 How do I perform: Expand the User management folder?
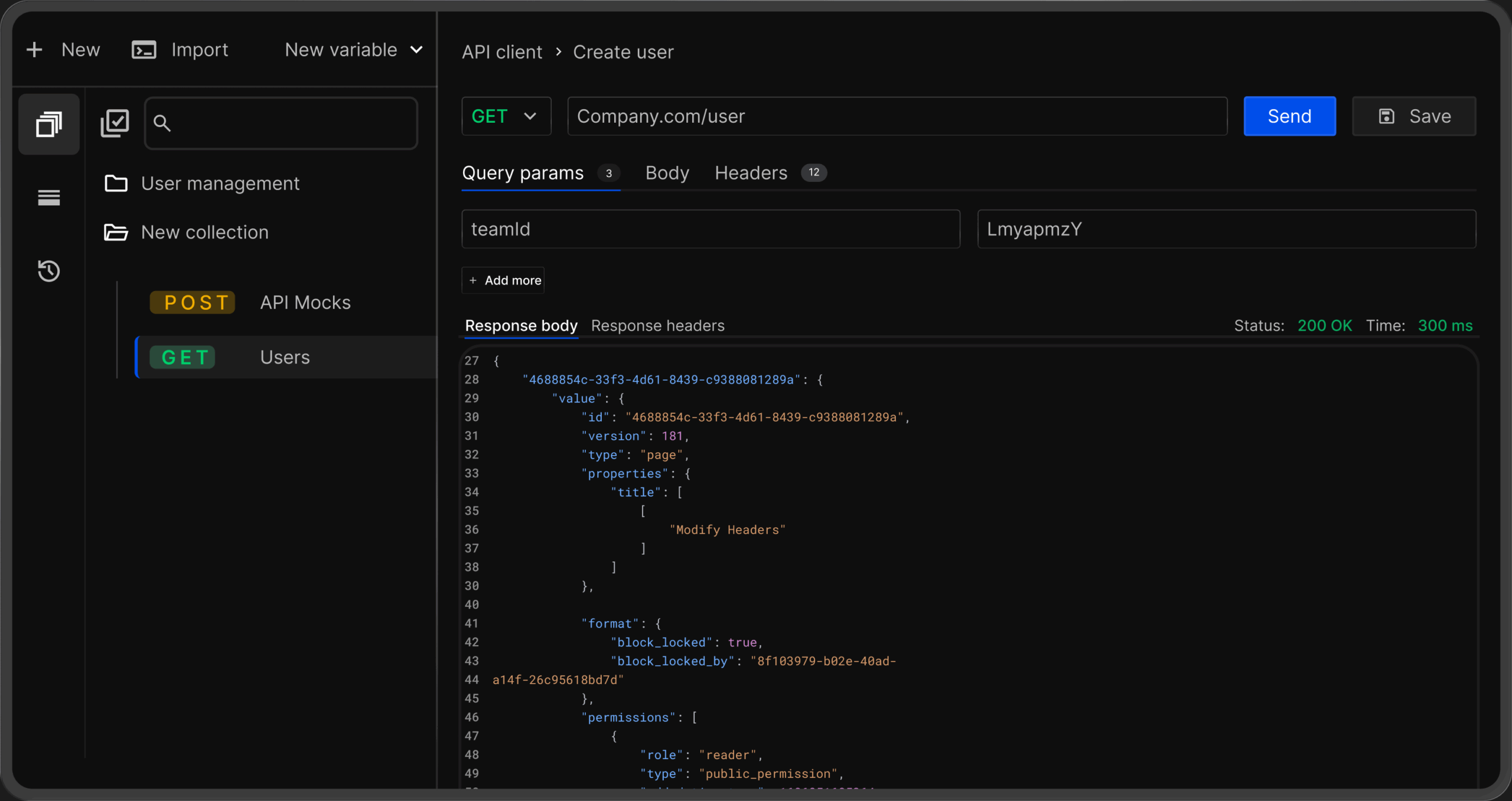202,184
